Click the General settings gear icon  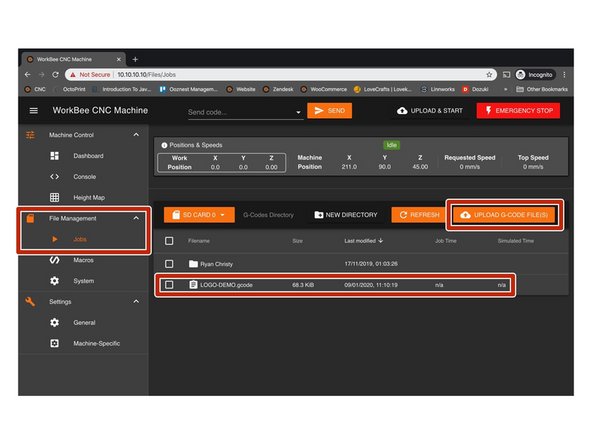pyautogui.click(x=54, y=322)
